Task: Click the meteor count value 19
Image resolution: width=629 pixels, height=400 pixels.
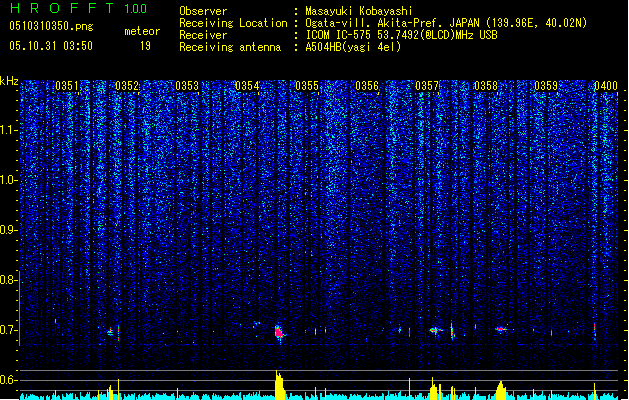Action: (x=145, y=46)
